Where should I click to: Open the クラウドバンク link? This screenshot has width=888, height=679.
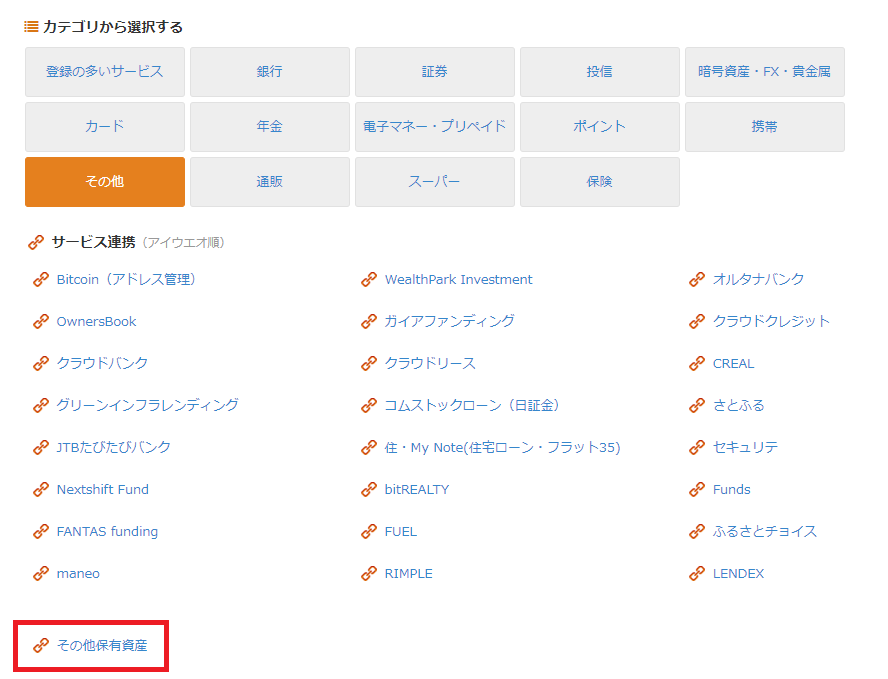coord(102,363)
